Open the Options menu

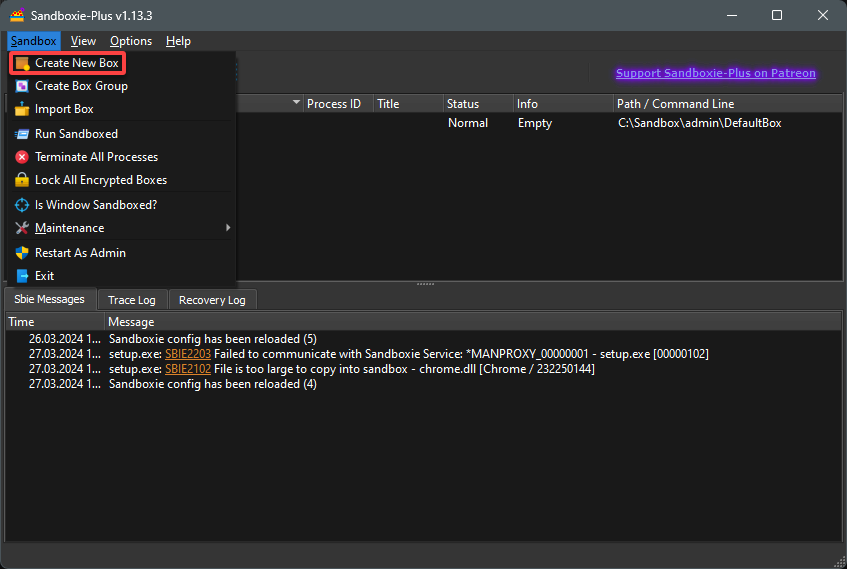131,41
